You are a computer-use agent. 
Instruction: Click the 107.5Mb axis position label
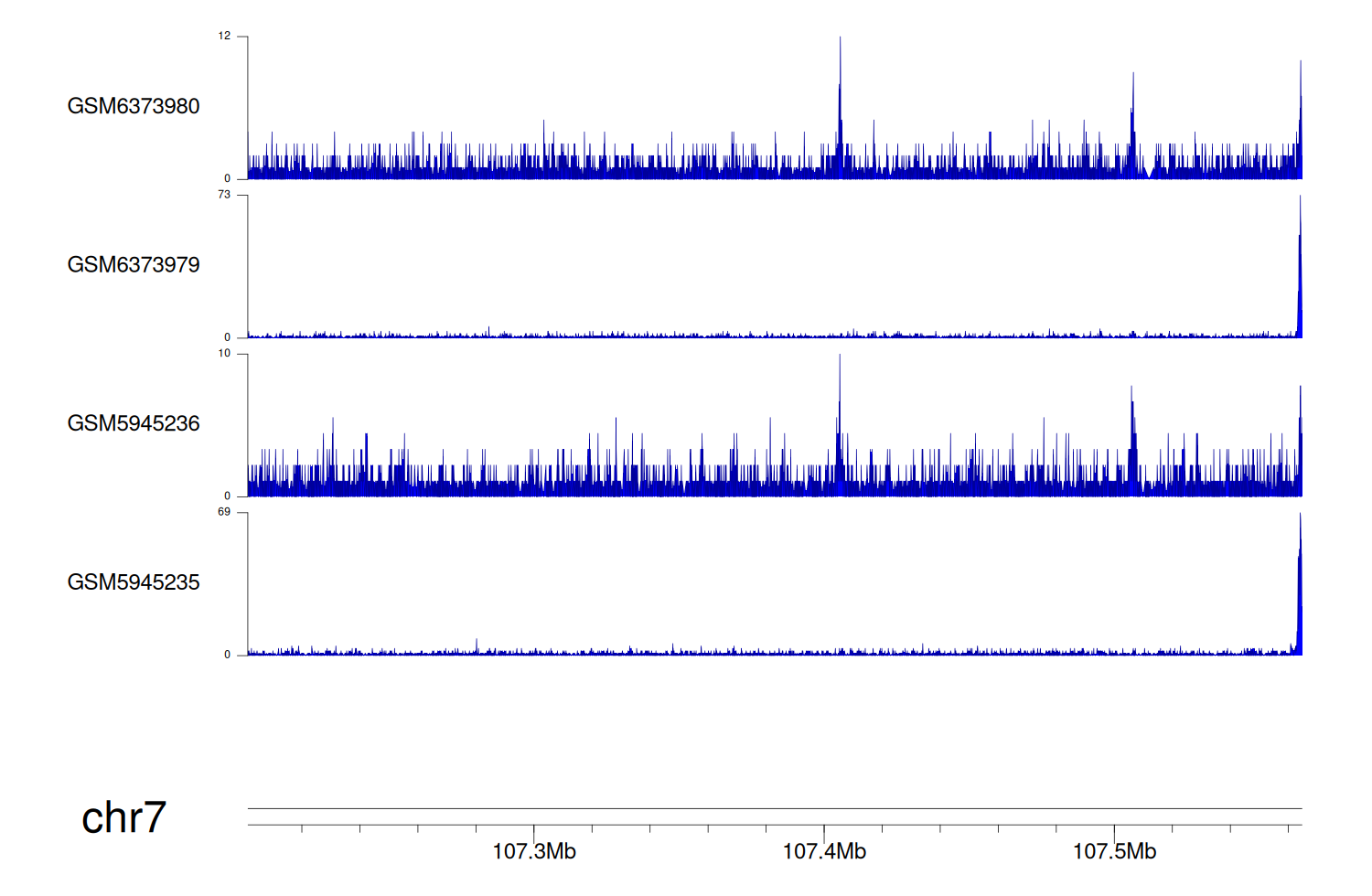click(x=1114, y=852)
